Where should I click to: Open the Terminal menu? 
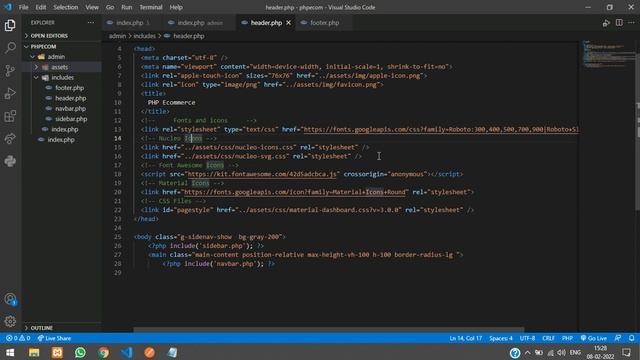click(x=151, y=7)
